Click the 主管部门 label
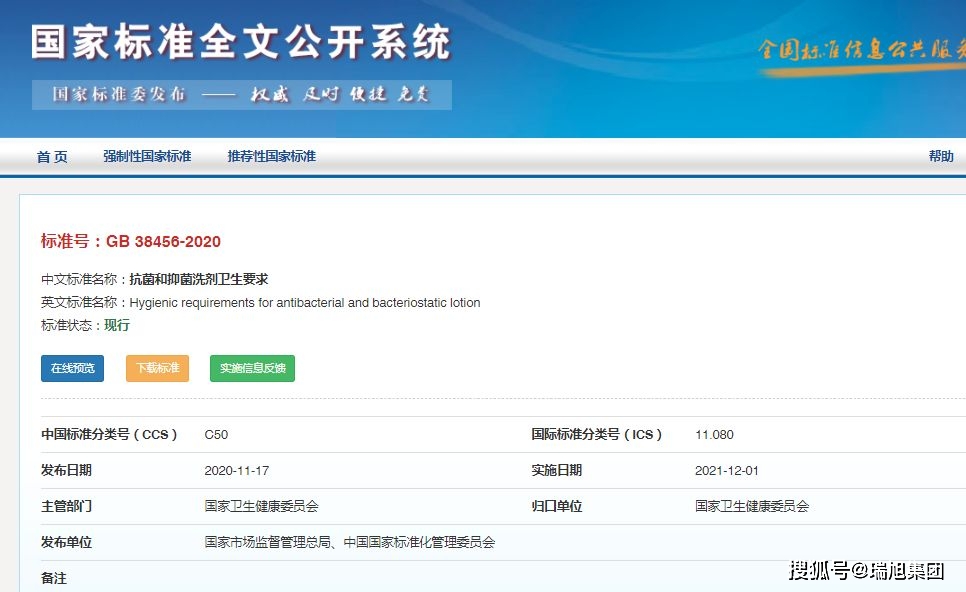 pyautogui.click(x=67, y=506)
